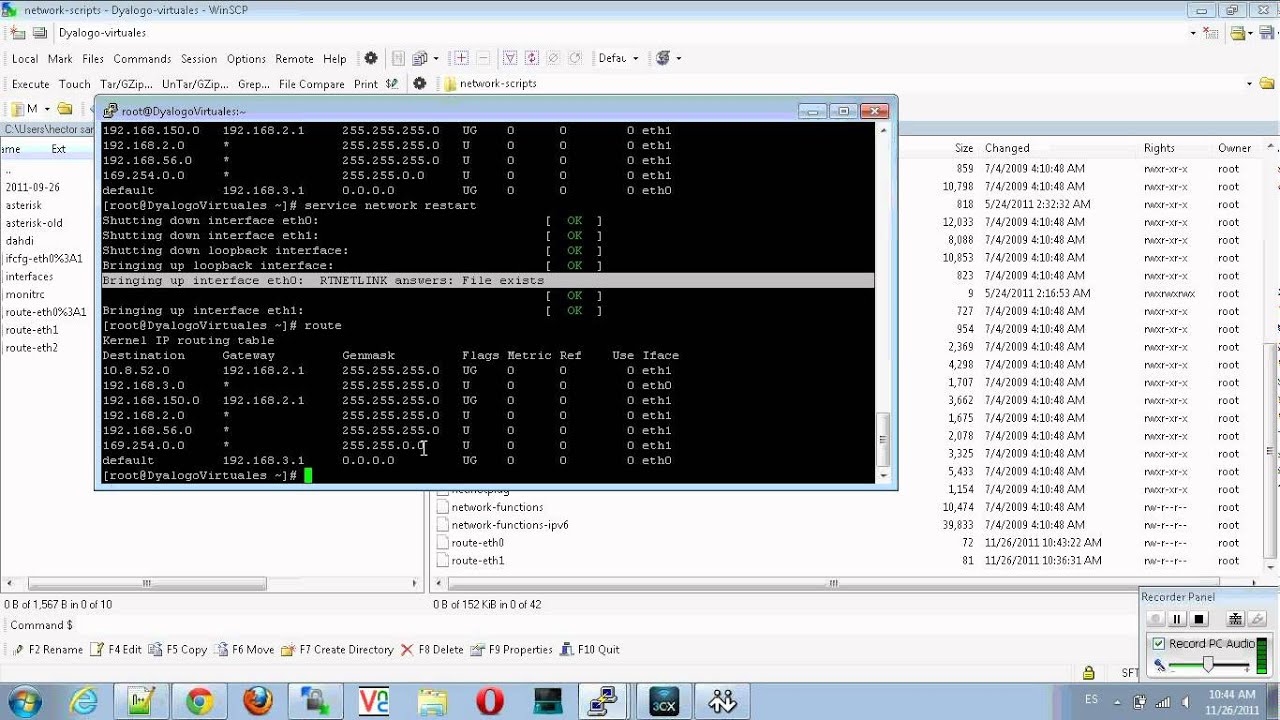
Task: Click F9 Properties button
Action: coord(512,650)
